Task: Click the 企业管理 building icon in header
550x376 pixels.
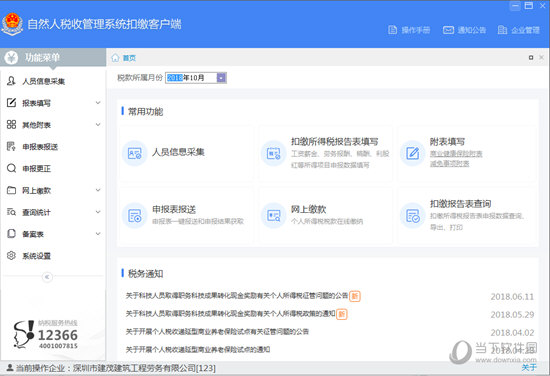Action: click(x=502, y=30)
